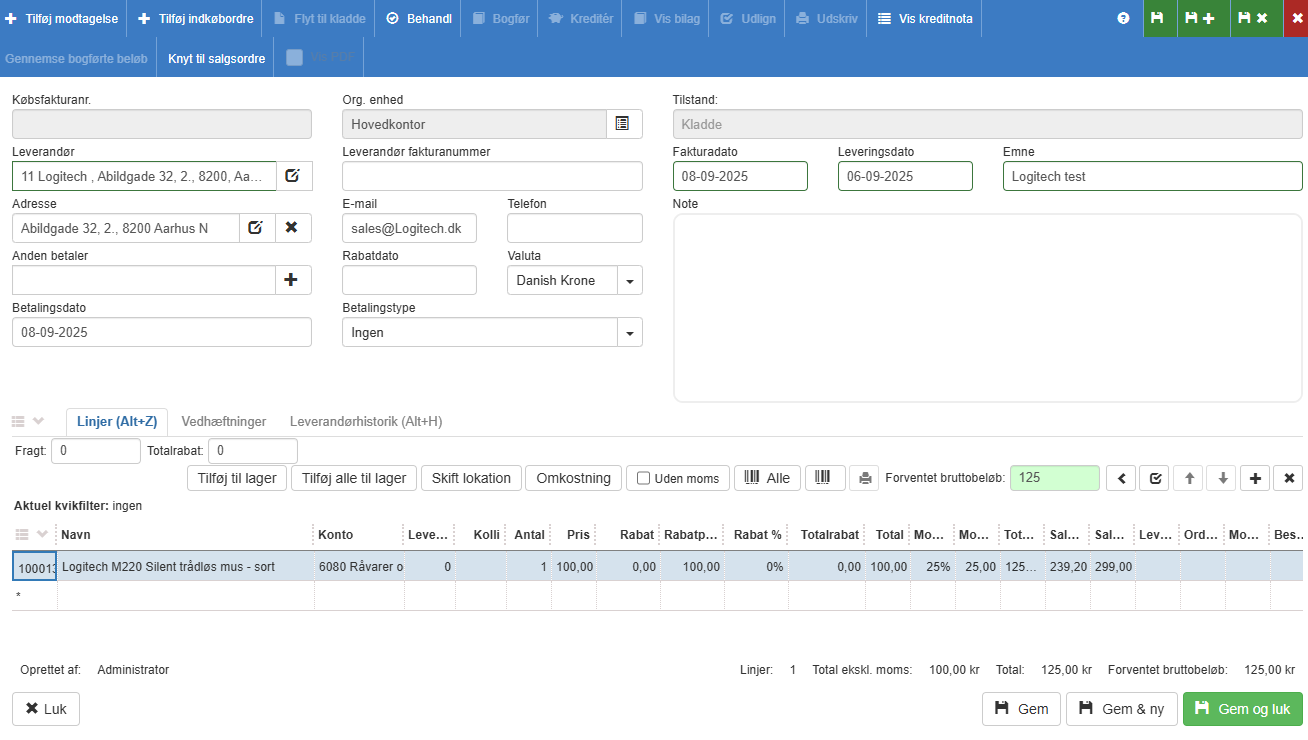Screen dimensions: 1308x740
Task: Click the Leverandør fakturanummer field
Action: (492, 176)
